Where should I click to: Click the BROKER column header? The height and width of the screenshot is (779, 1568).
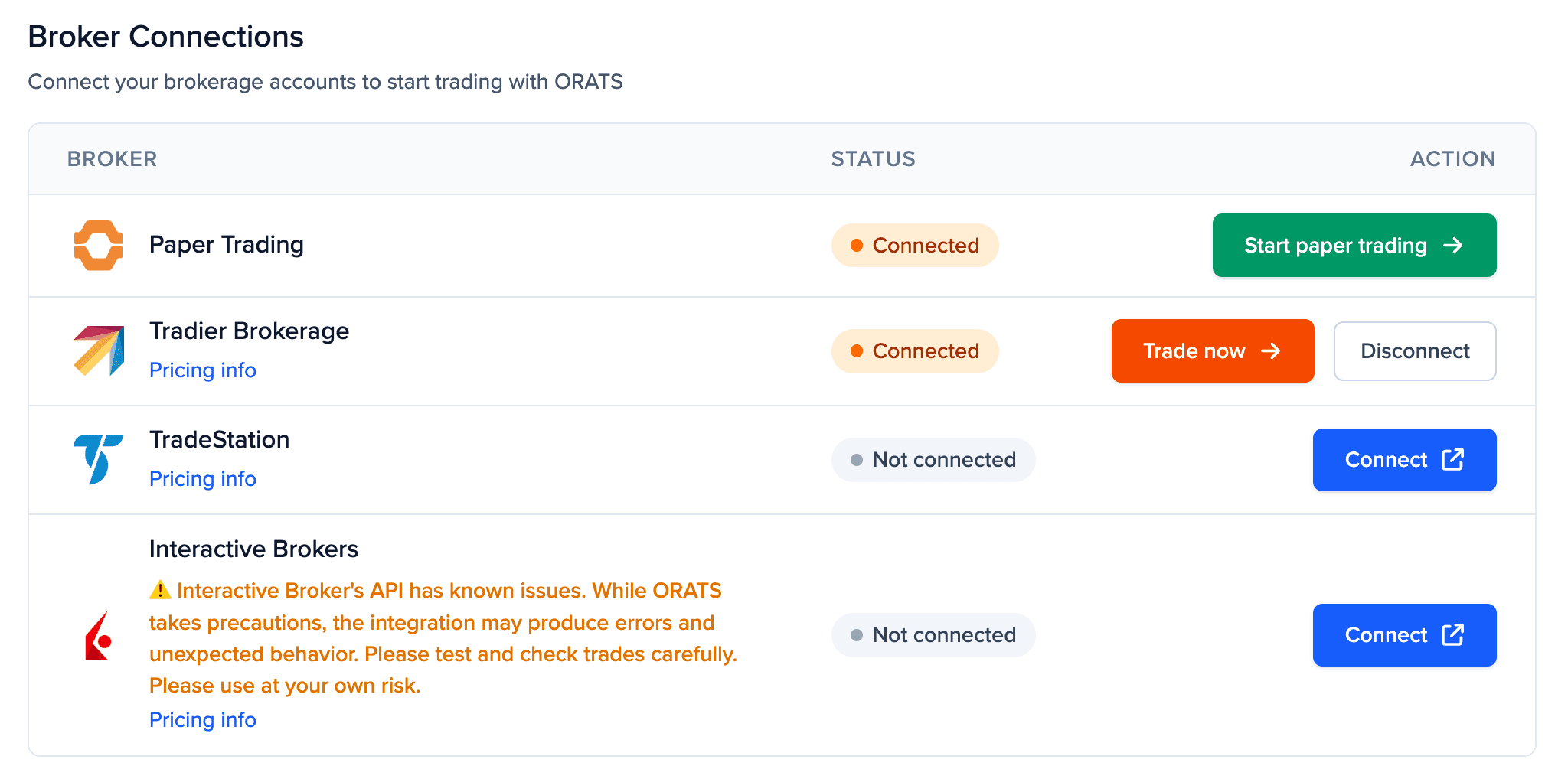coord(112,158)
